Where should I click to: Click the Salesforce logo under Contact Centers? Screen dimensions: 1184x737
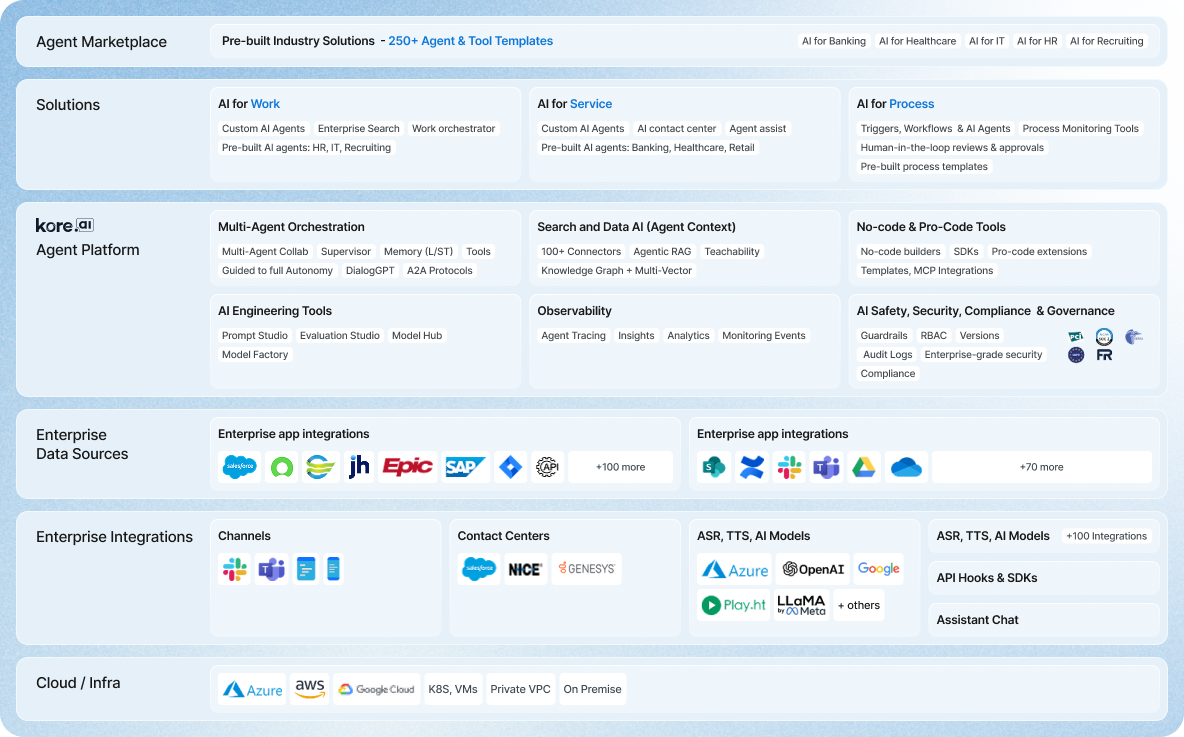pos(479,569)
